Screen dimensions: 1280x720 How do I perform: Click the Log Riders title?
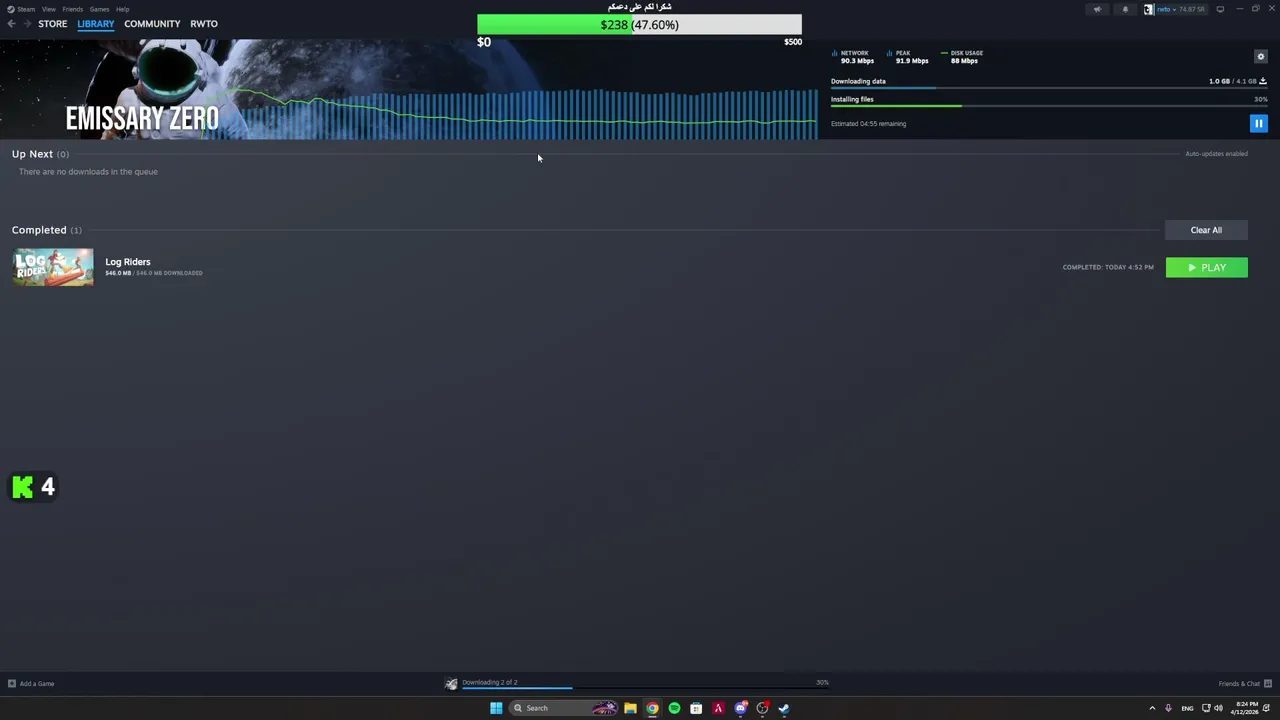tap(128, 262)
